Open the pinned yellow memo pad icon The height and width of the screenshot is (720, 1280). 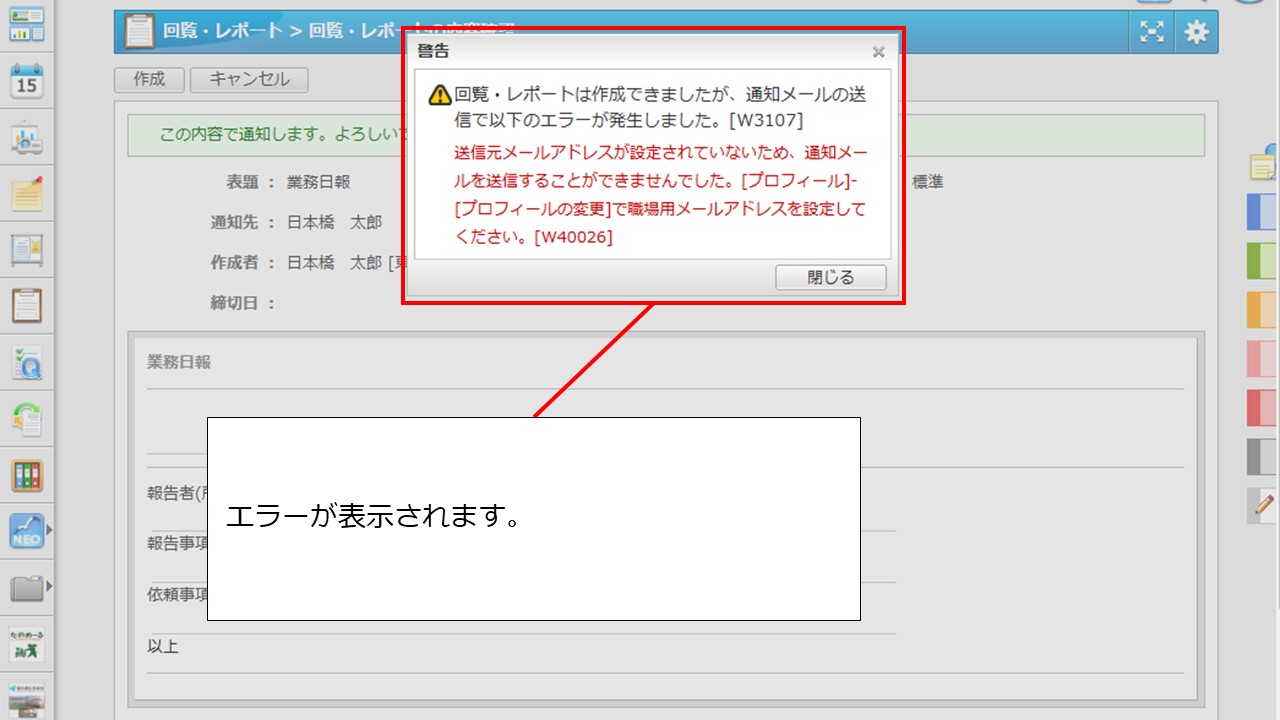[x=27, y=193]
